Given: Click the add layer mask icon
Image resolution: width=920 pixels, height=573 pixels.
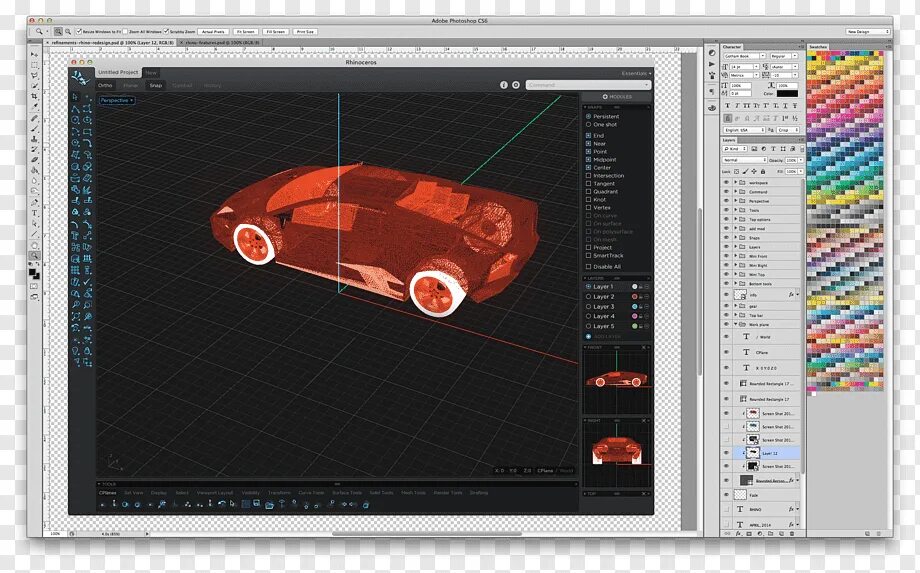Looking at the screenshot, I should (749, 534).
